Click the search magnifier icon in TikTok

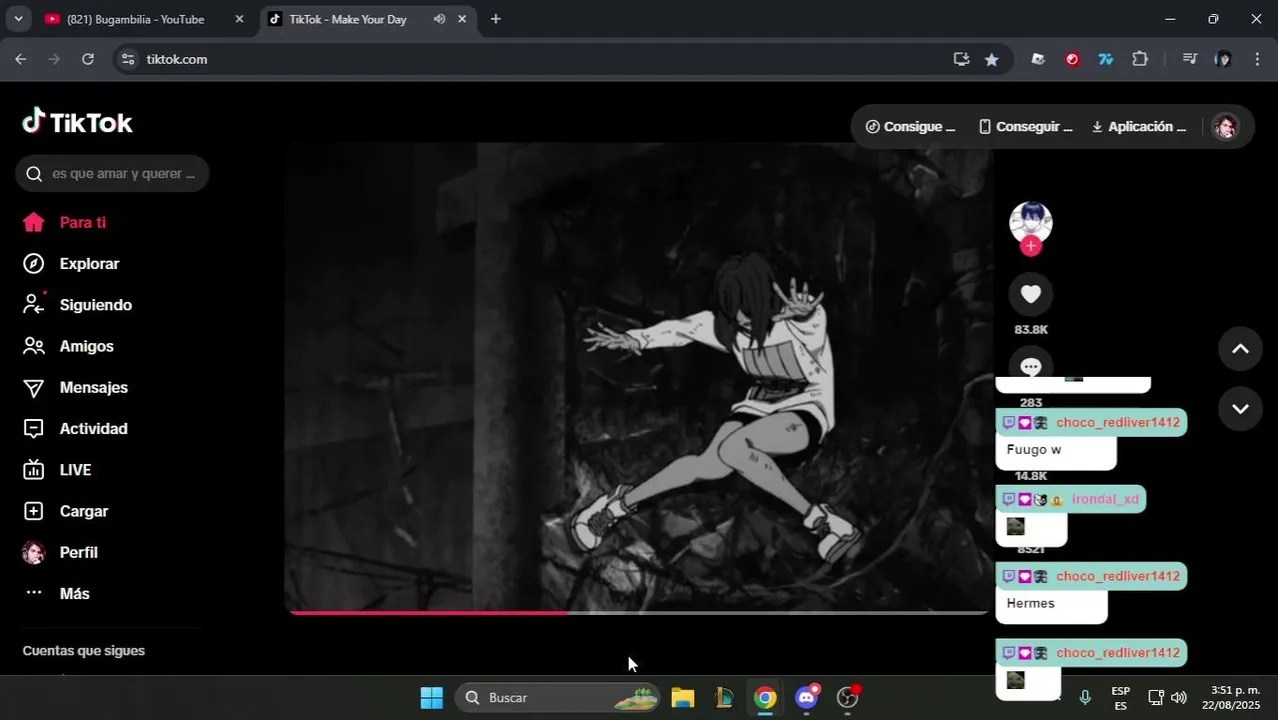[34, 174]
